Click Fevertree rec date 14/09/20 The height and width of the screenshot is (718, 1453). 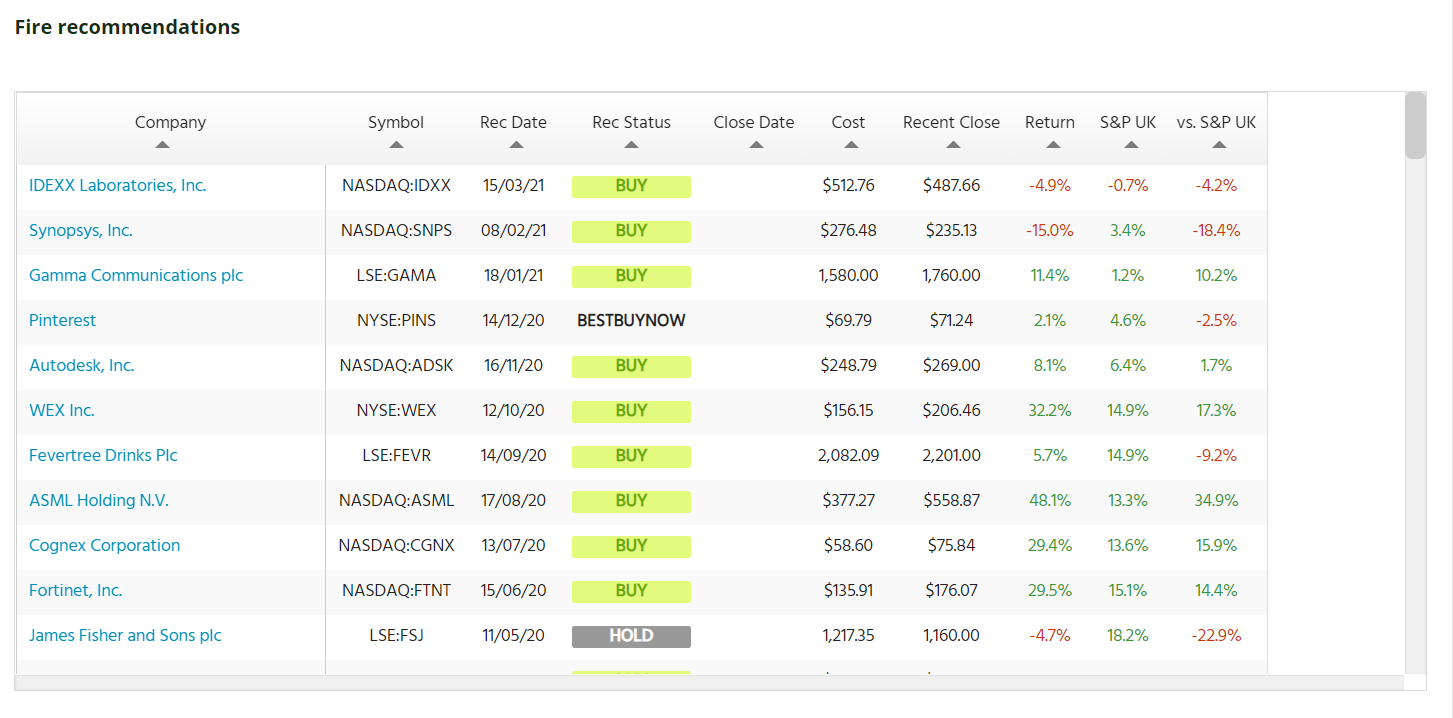(513, 455)
